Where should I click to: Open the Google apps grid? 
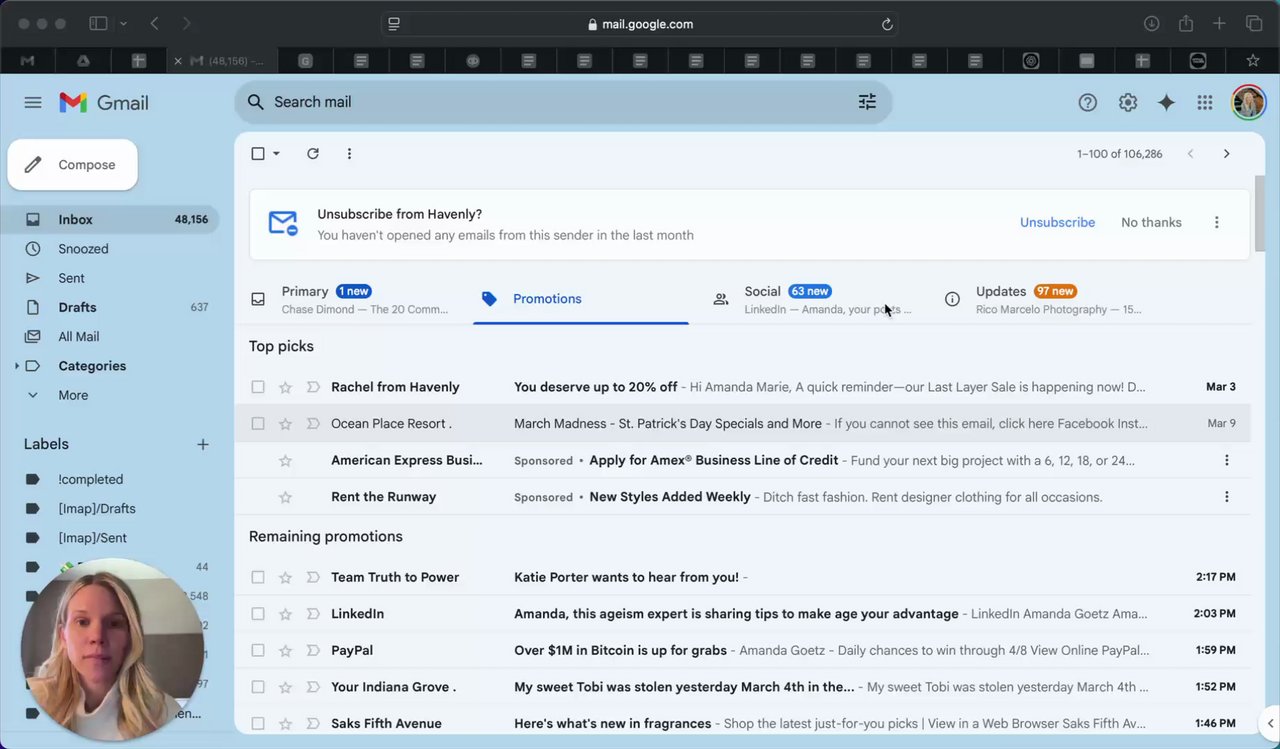tap(1205, 102)
